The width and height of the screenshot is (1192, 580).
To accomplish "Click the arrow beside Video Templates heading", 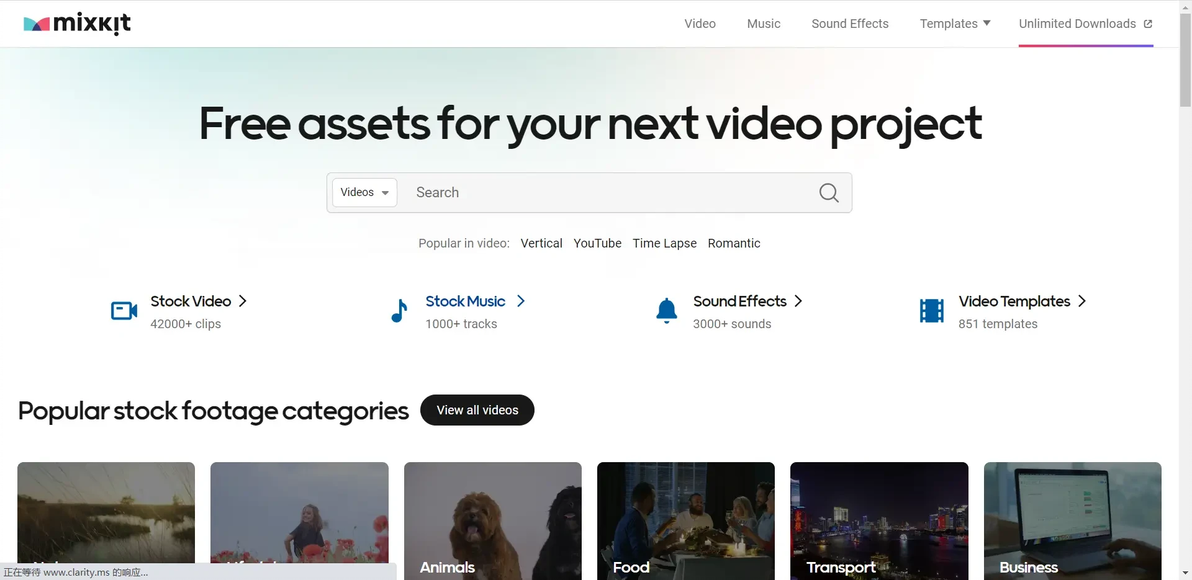I will [x=1082, y=301].
